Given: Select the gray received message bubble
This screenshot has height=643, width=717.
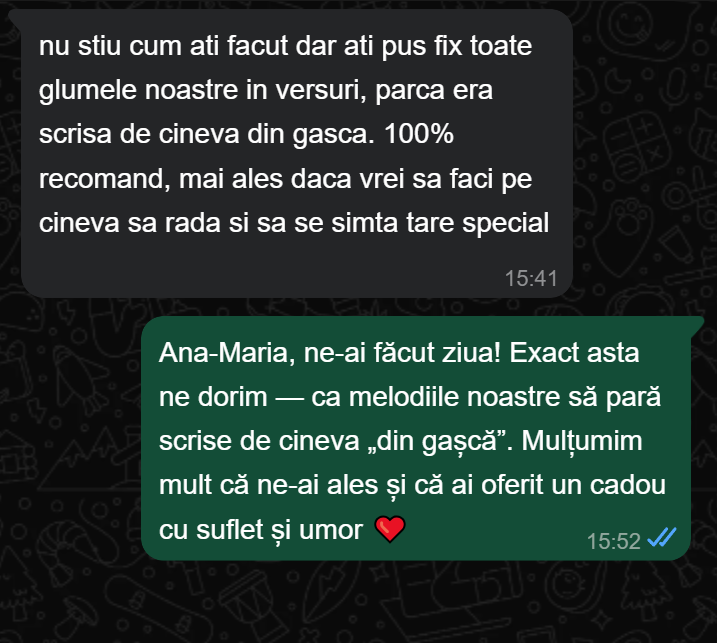Looking at the screenshot, I should click(x=296, y=153).
